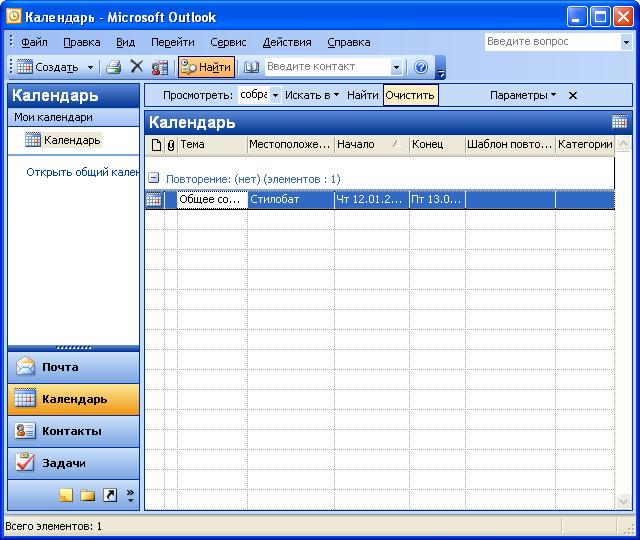Open the Искать в dropdown

pos(312,95)
